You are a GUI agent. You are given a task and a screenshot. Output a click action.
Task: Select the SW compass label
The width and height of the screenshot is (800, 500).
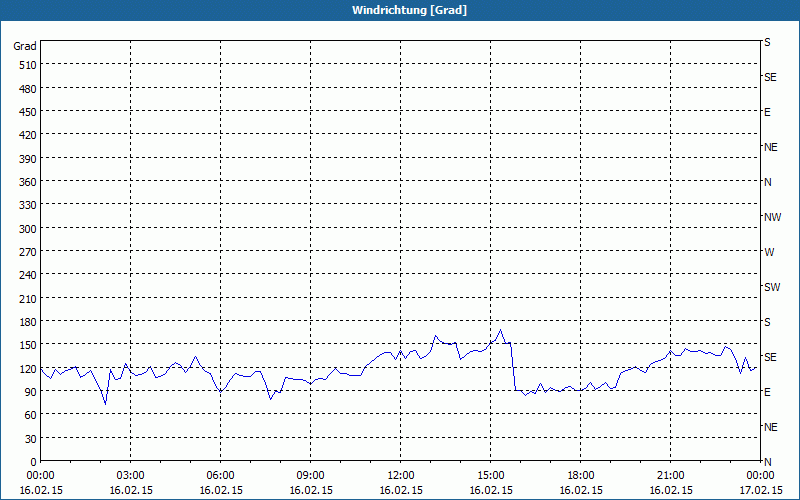[772, 287]
